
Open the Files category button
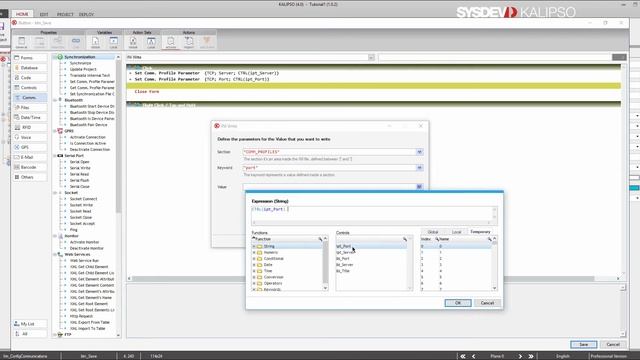(x=30, y=107)
